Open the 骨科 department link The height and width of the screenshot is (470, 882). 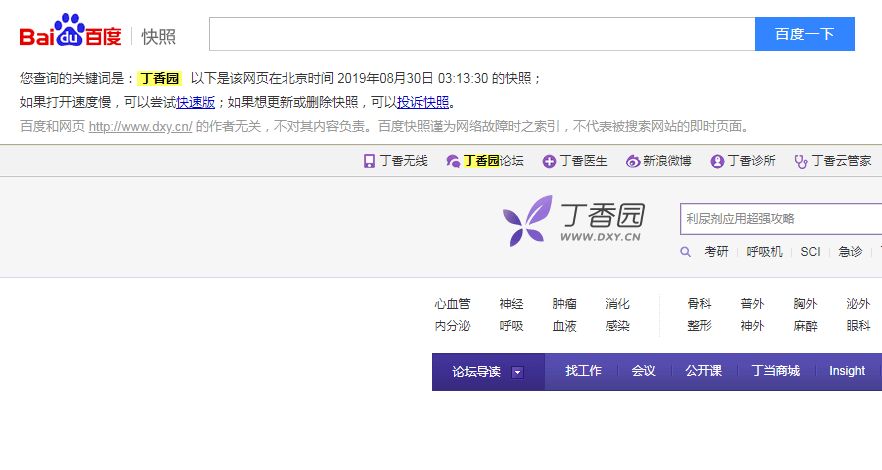pos(699,304)
